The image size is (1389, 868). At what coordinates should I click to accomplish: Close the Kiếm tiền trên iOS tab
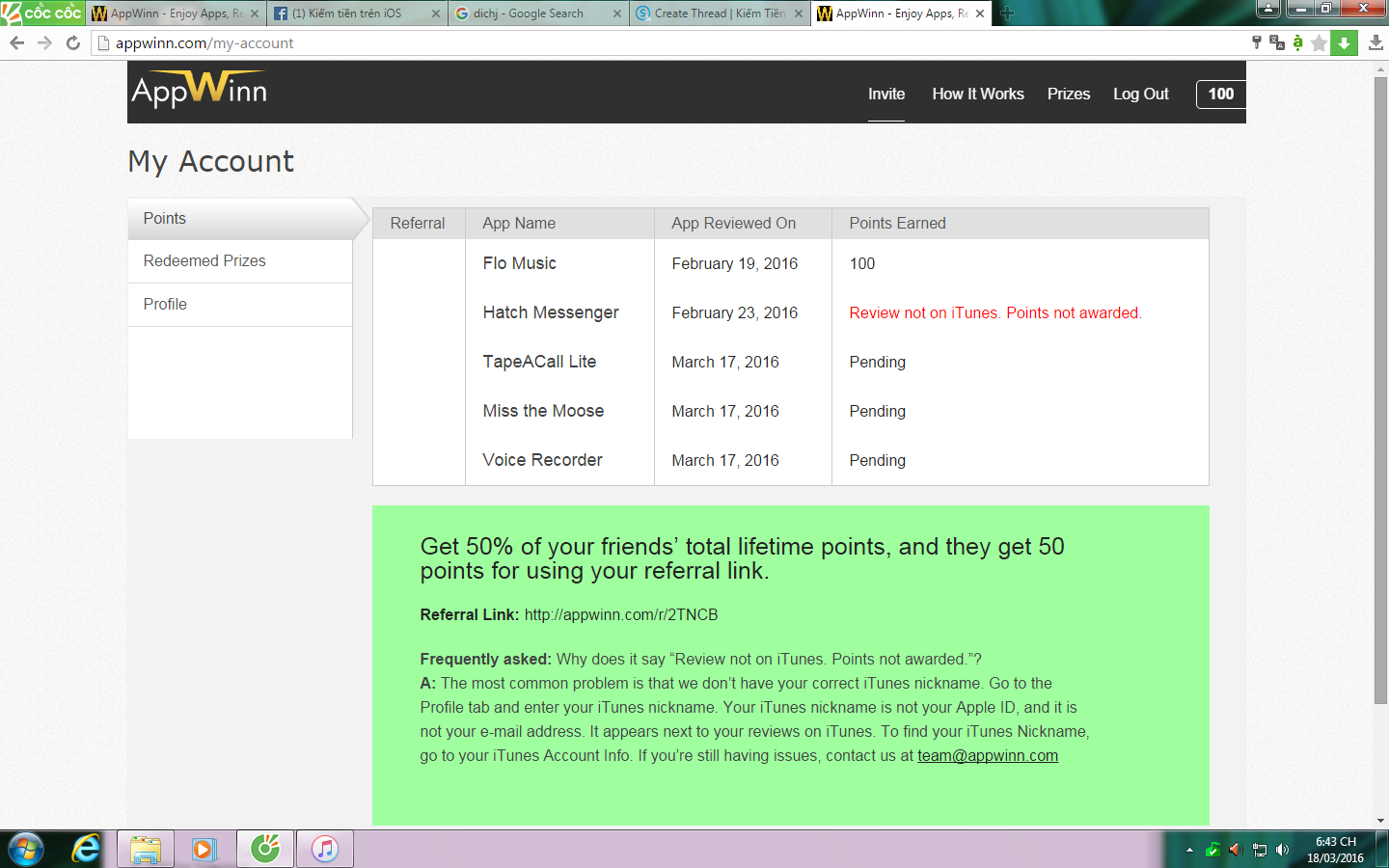coord(436,14)
